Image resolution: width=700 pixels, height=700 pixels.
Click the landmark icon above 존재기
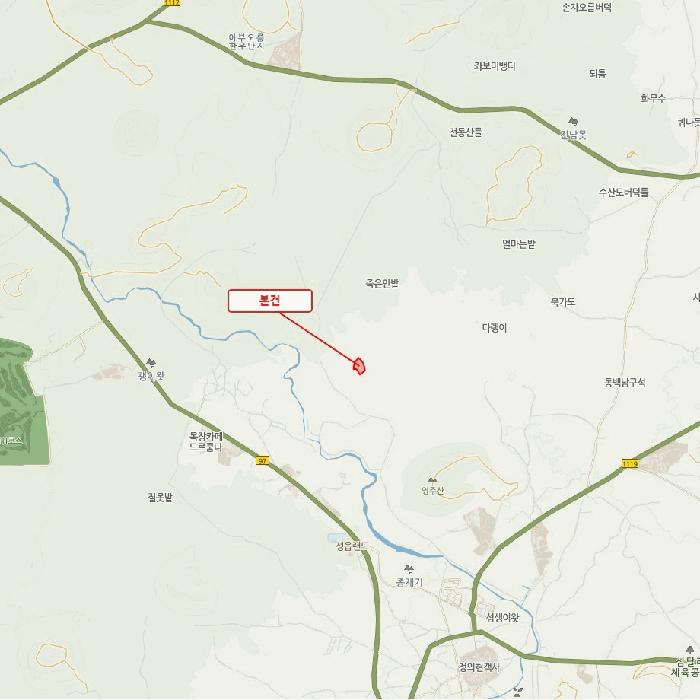408,568
